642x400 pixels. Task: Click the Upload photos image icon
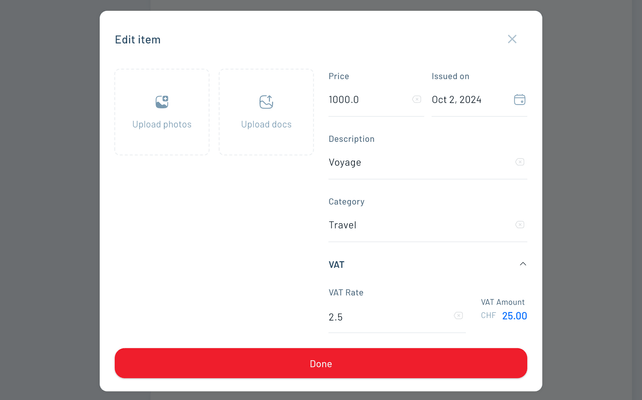tap(162, 102)
